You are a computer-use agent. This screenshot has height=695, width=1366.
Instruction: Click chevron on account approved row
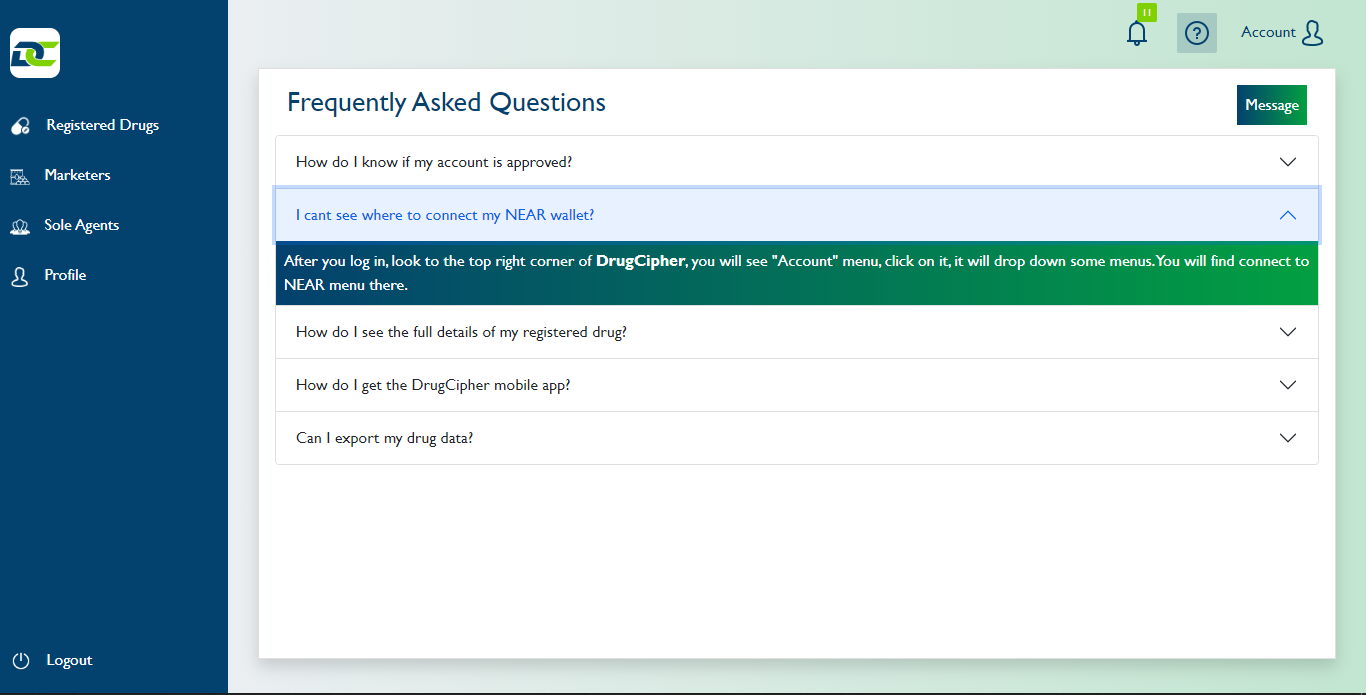coord(1288,162)
